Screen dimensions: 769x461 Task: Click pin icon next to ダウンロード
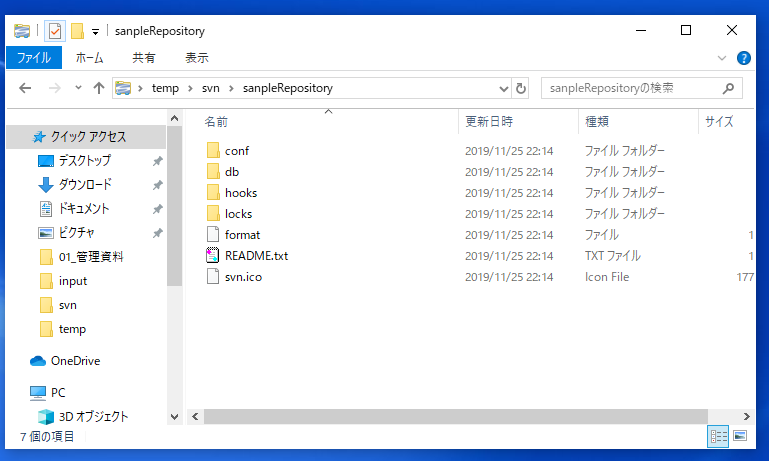pyautogui.click(x=157, y=185)
